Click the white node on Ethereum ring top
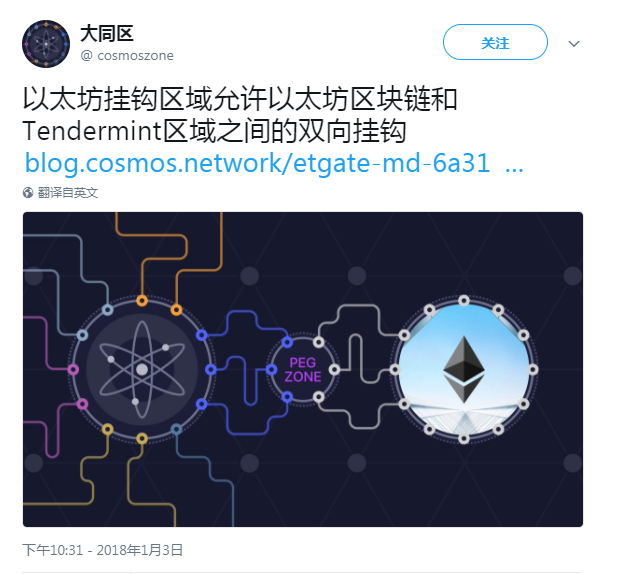This screenshot has width=619, height=574. point(464,301)
